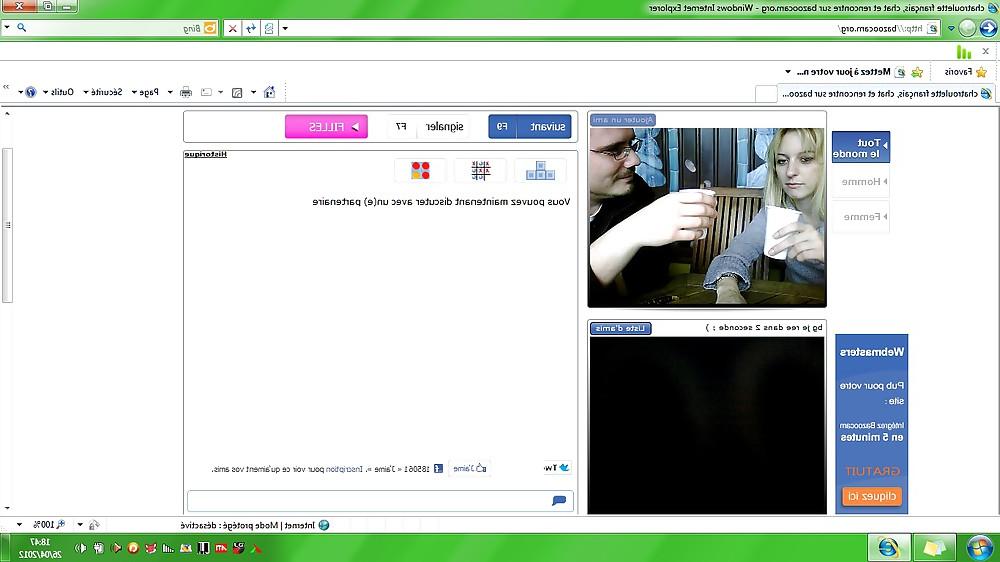
Task: Open the Webmasters ad heading
Action: pos(872,352)
